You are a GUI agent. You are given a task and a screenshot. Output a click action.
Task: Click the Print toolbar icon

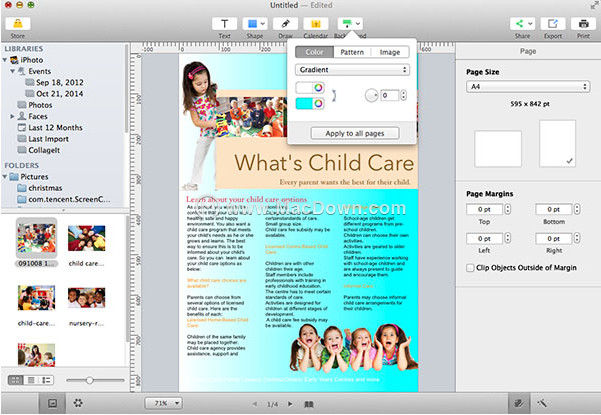coord(583,24)
